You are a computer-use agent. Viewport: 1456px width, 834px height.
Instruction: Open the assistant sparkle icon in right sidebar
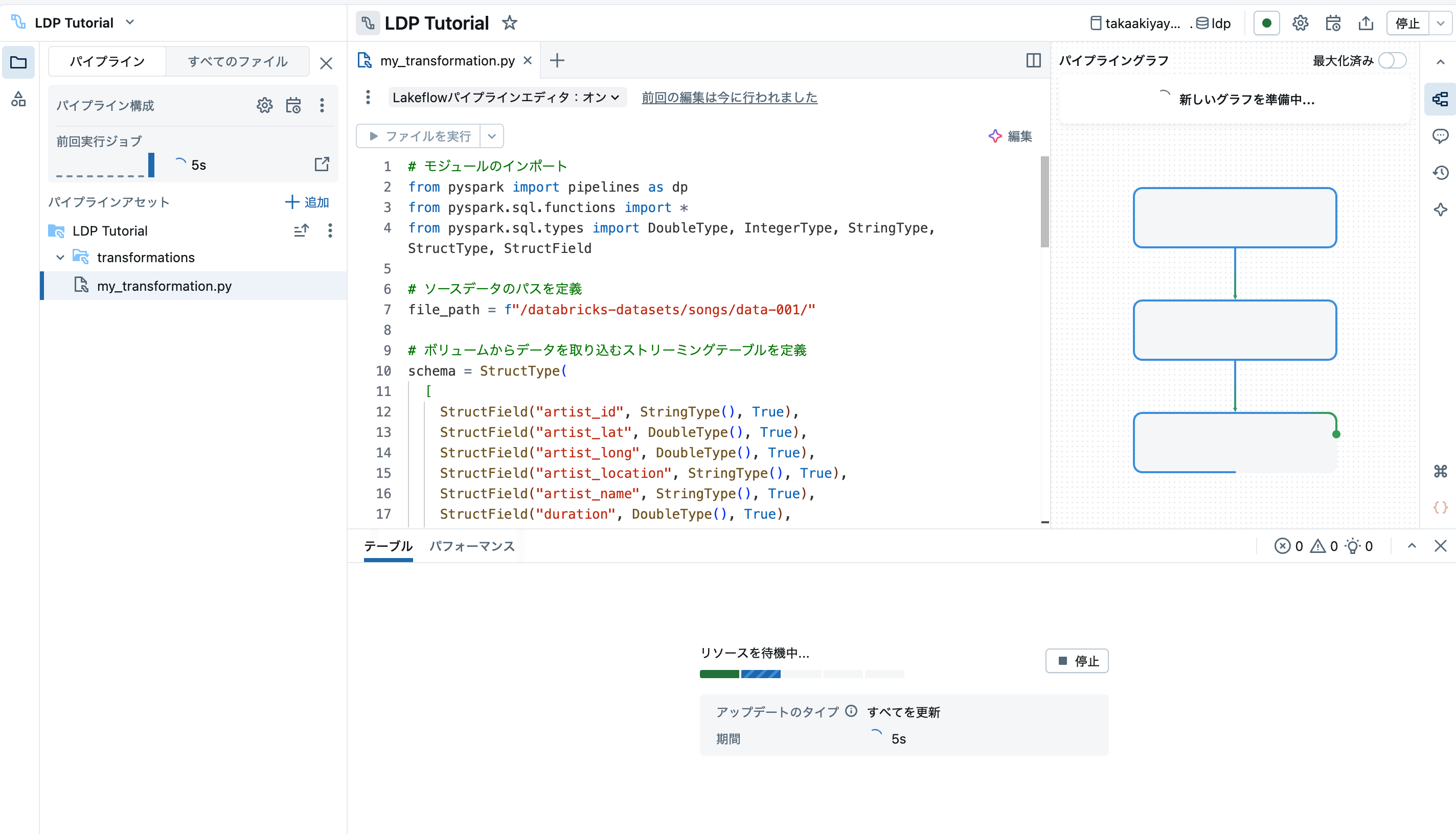coord(1440,209)
